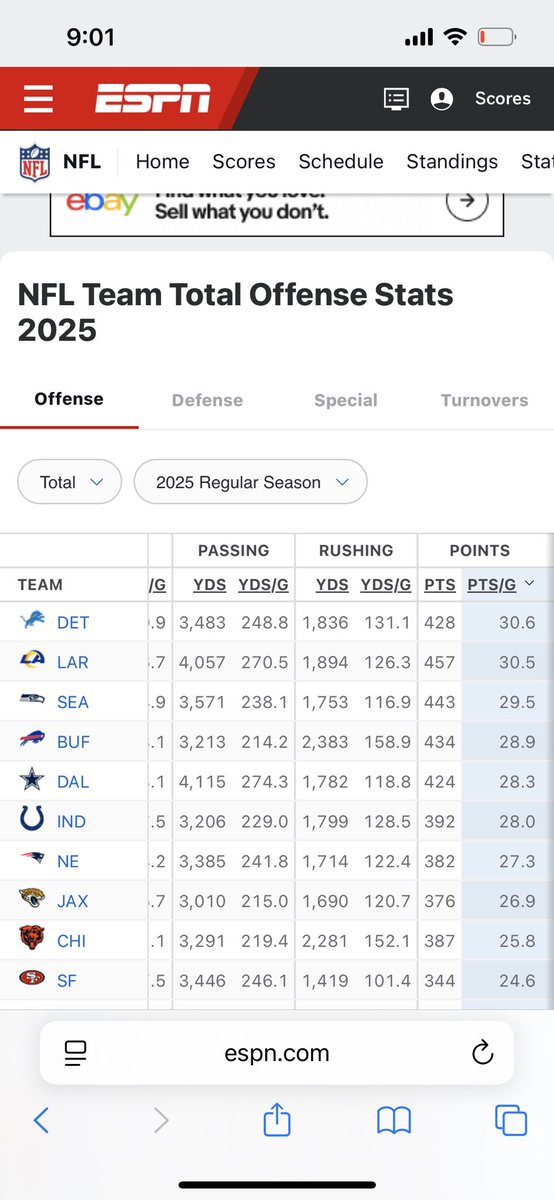
Task: Open the Standings nav item
Action: pos(452,161)
